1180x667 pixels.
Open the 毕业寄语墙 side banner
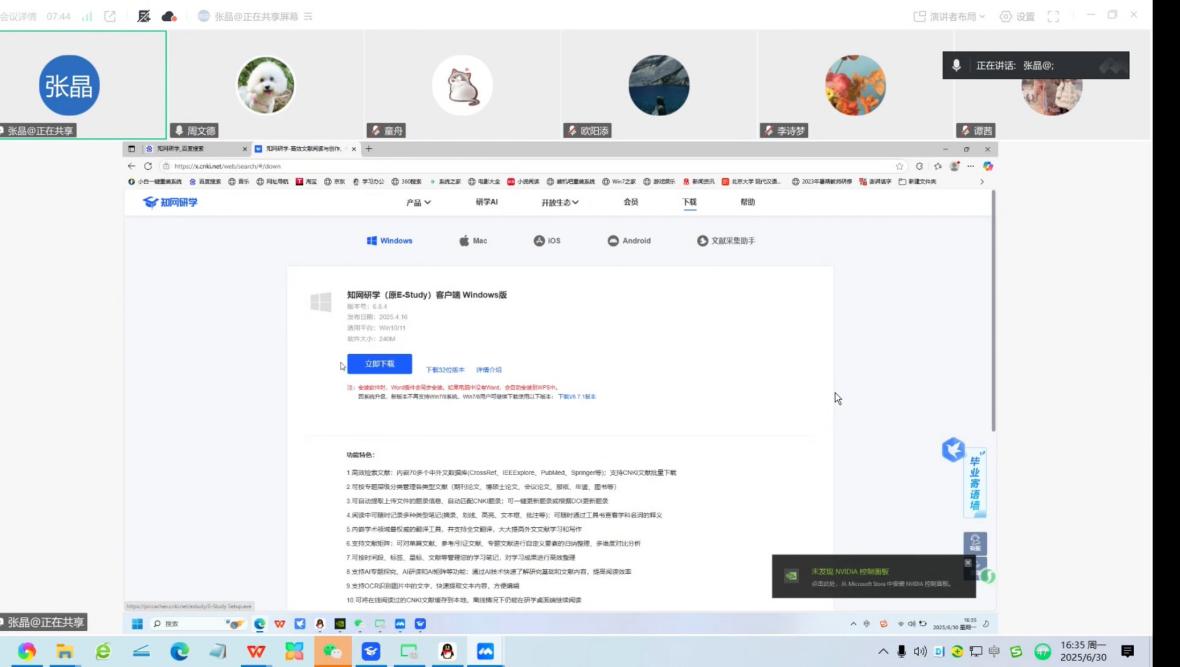tap(975, 483)
